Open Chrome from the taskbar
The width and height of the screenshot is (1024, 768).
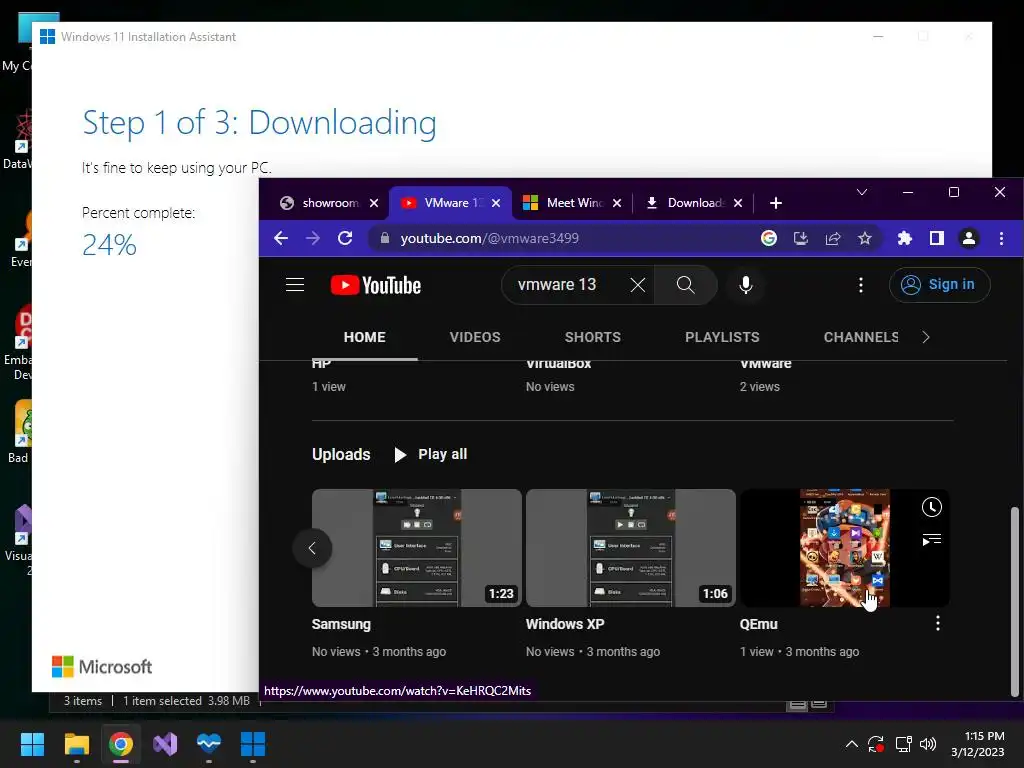(x=121, y=744)
